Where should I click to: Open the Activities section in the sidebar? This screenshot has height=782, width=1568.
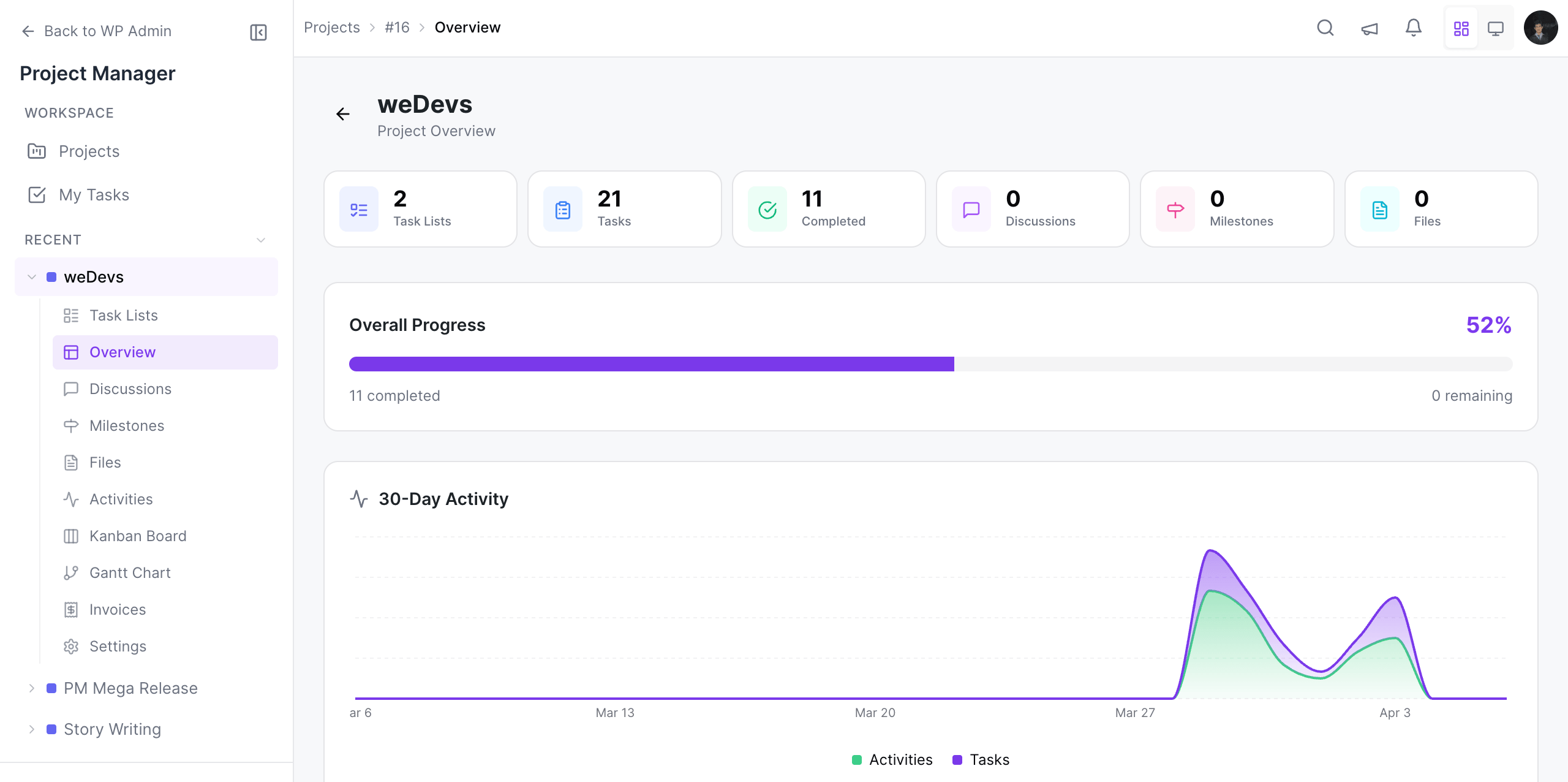(x=121, y=499)
